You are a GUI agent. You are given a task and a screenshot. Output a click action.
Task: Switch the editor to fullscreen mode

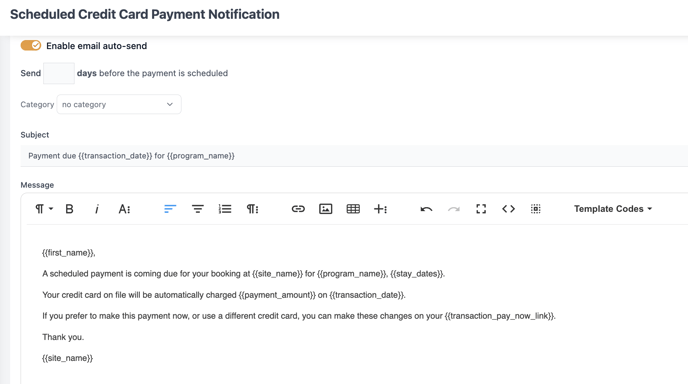pos(481,209)
